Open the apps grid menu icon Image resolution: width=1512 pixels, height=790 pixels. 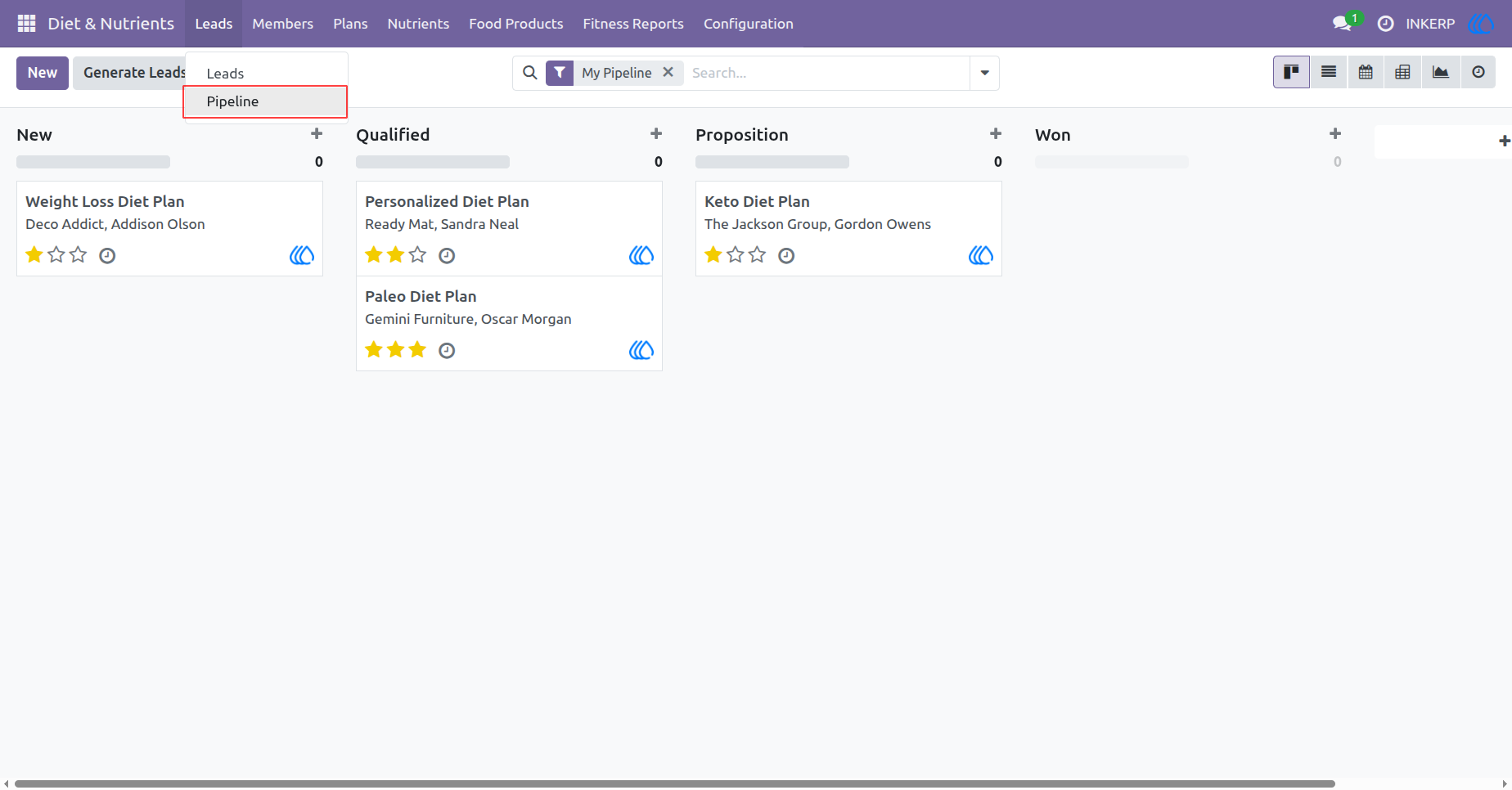(26, 24)
